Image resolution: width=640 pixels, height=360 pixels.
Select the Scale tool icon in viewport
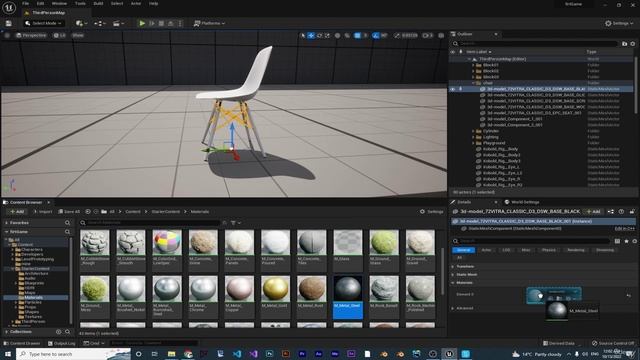click(327, 36)
